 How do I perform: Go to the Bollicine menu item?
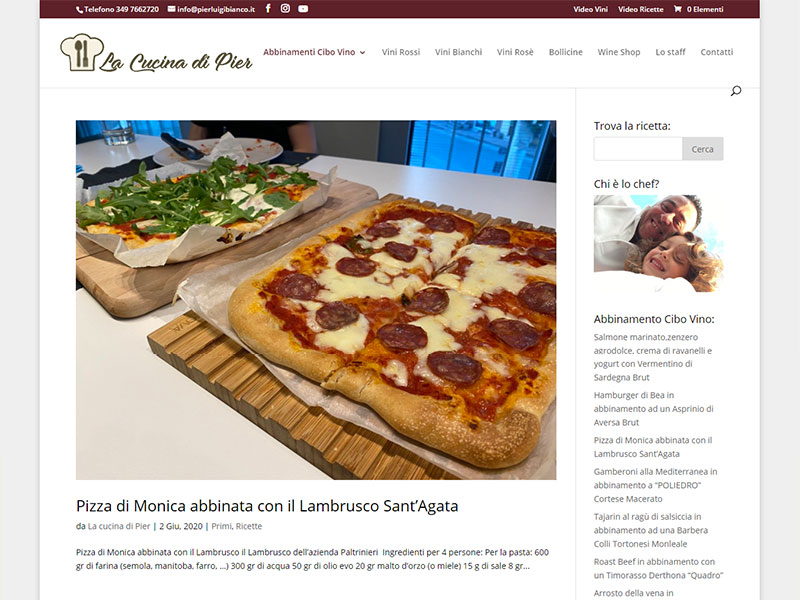click(x=565, y=52)
